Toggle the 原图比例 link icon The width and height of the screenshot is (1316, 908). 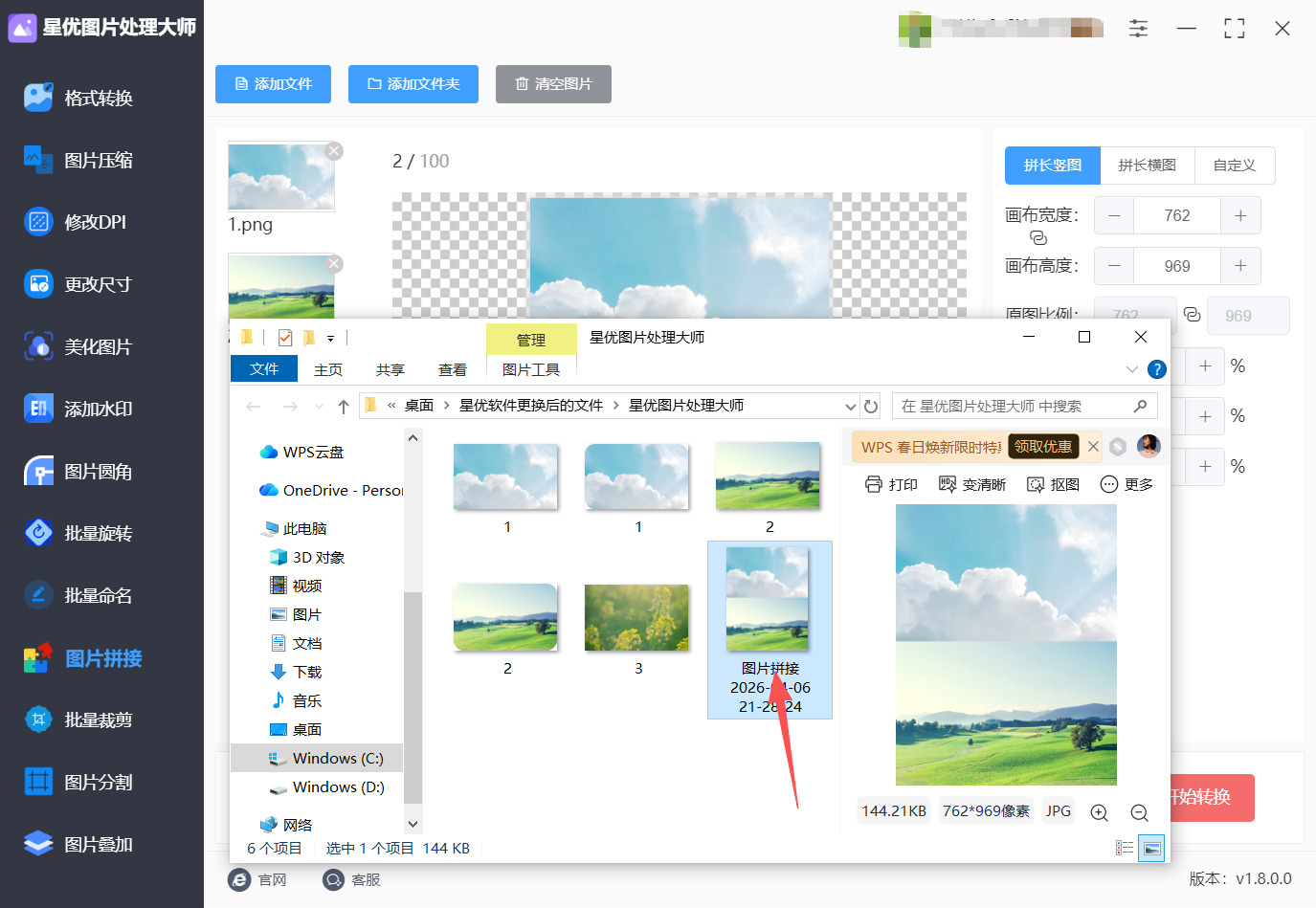tap(1192, 315)
